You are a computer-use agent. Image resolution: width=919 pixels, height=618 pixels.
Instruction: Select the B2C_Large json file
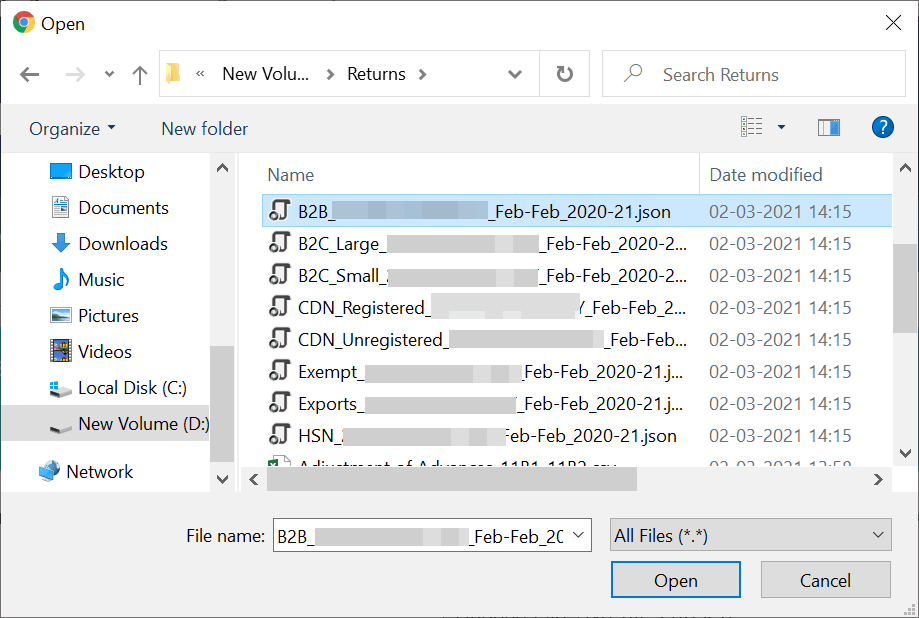577,243
